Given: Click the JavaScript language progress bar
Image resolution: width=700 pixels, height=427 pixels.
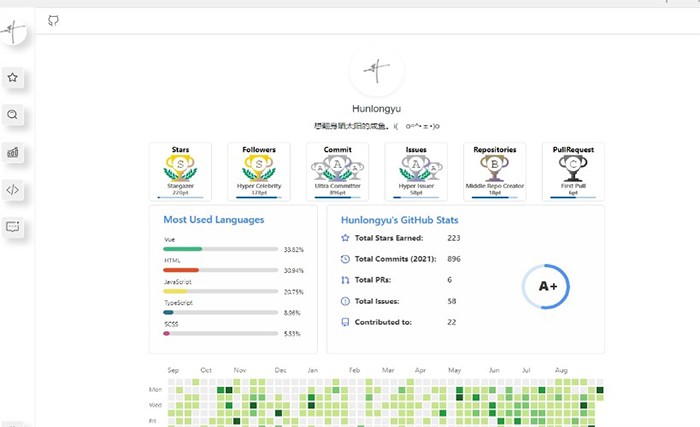Looking at the screenshot, I should [x=221, y=291].
